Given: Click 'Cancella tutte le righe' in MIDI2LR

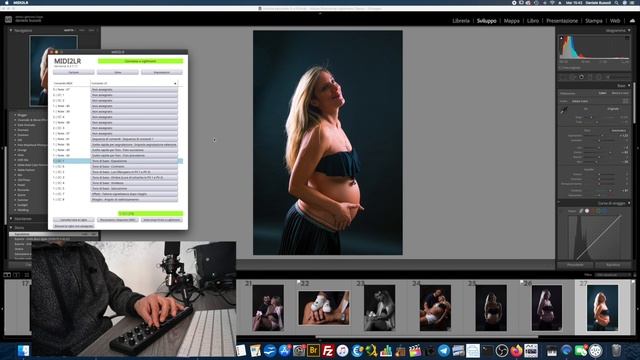Looking at the screenshot, I should coord(73,220).
